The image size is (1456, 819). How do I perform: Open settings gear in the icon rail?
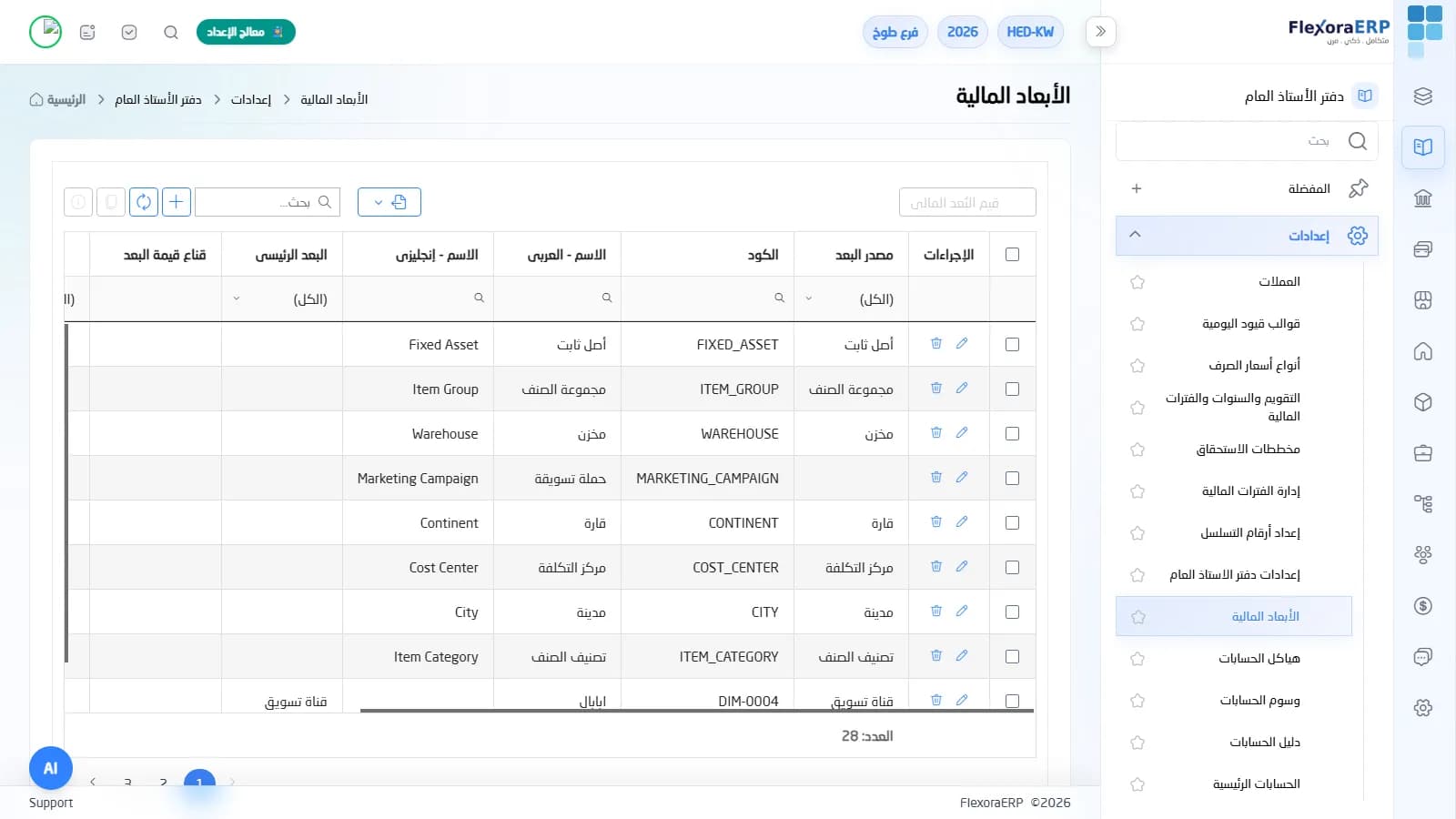pyautogui.click(x=1423, y=708)
